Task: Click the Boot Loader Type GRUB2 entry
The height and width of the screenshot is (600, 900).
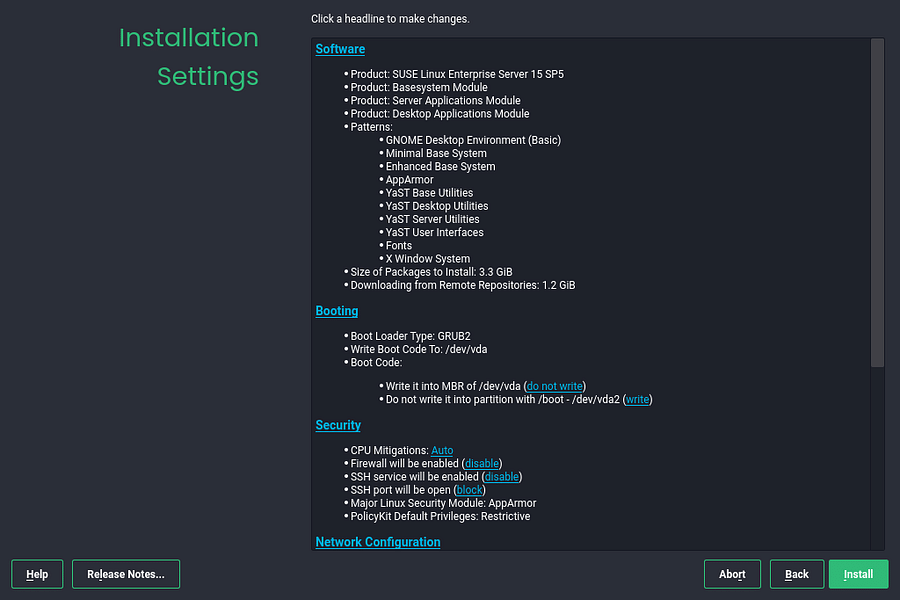Action: (x=414, y=335)
